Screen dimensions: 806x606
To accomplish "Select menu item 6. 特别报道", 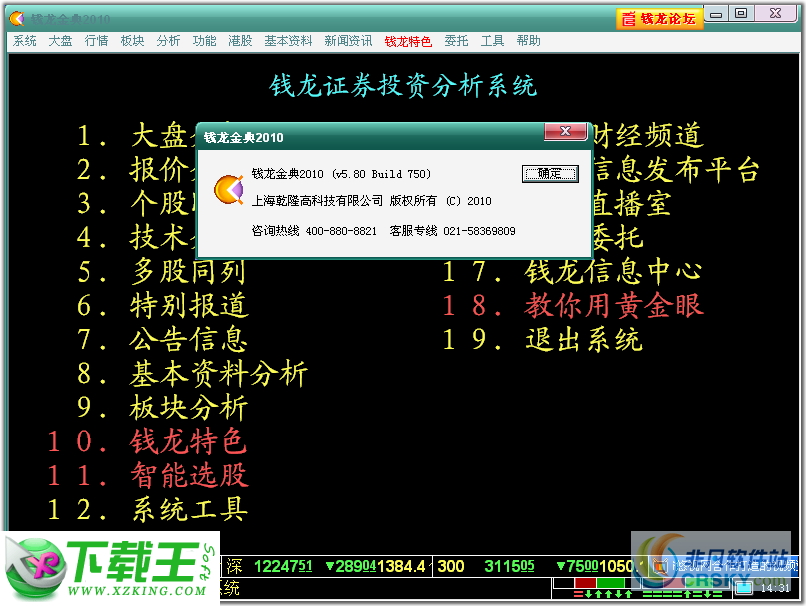I will 162,305.
